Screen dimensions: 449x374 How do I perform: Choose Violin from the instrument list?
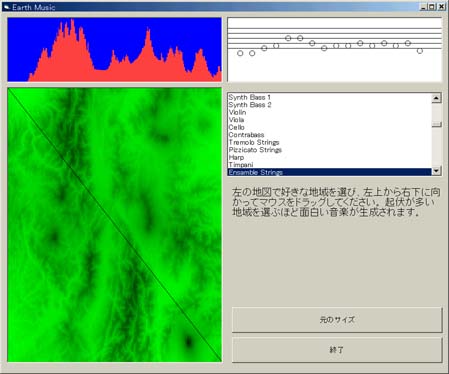click(x=329, y=112)
